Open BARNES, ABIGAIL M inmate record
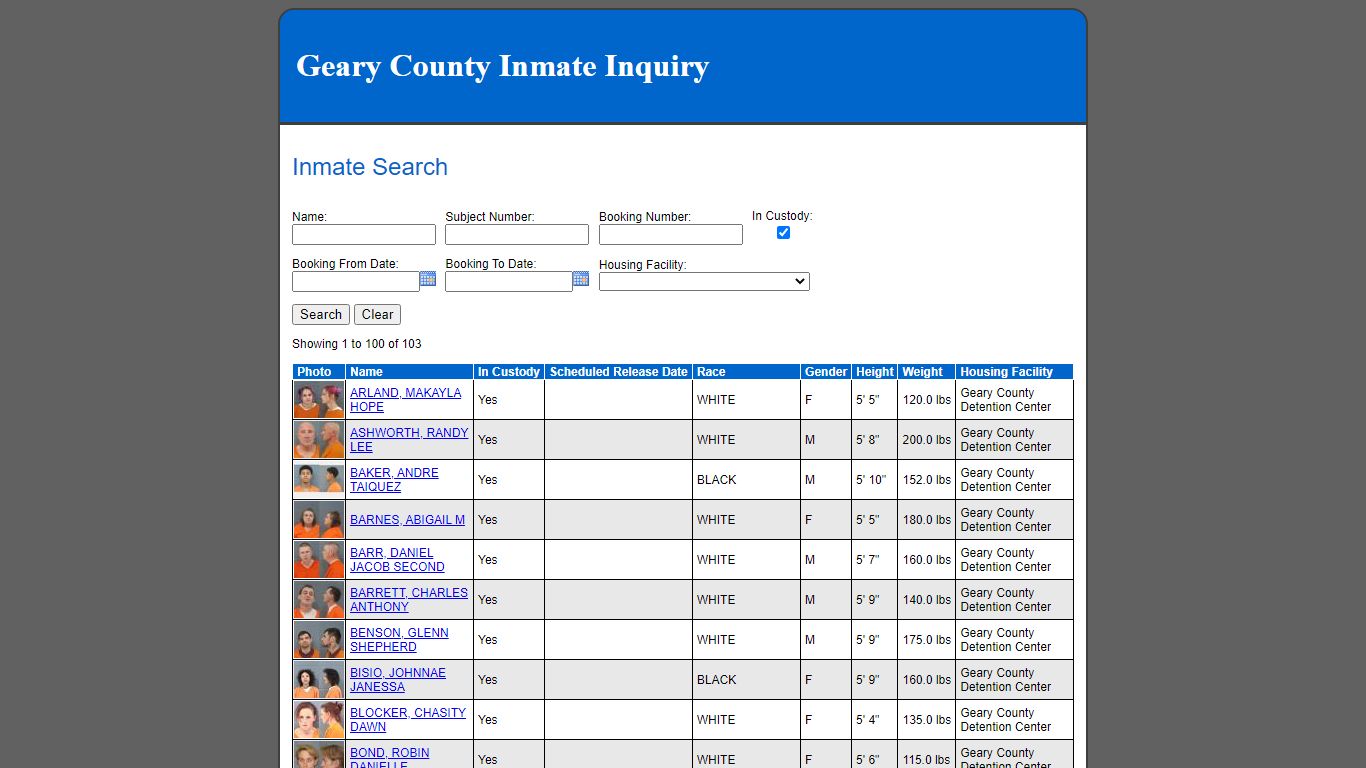This screenshot has width=1366, height=768. (x=407, y=520)
